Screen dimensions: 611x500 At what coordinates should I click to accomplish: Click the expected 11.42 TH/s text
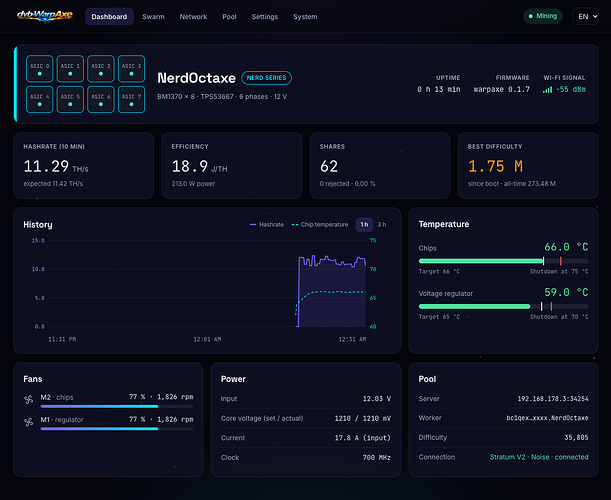click(x=53, y=184)
